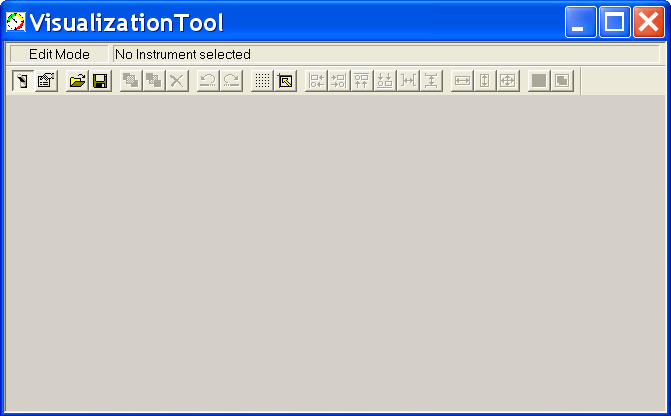Align instruments to the bottom
The width and height of the screenshot is (671, 416).
(x=385, y=80)
